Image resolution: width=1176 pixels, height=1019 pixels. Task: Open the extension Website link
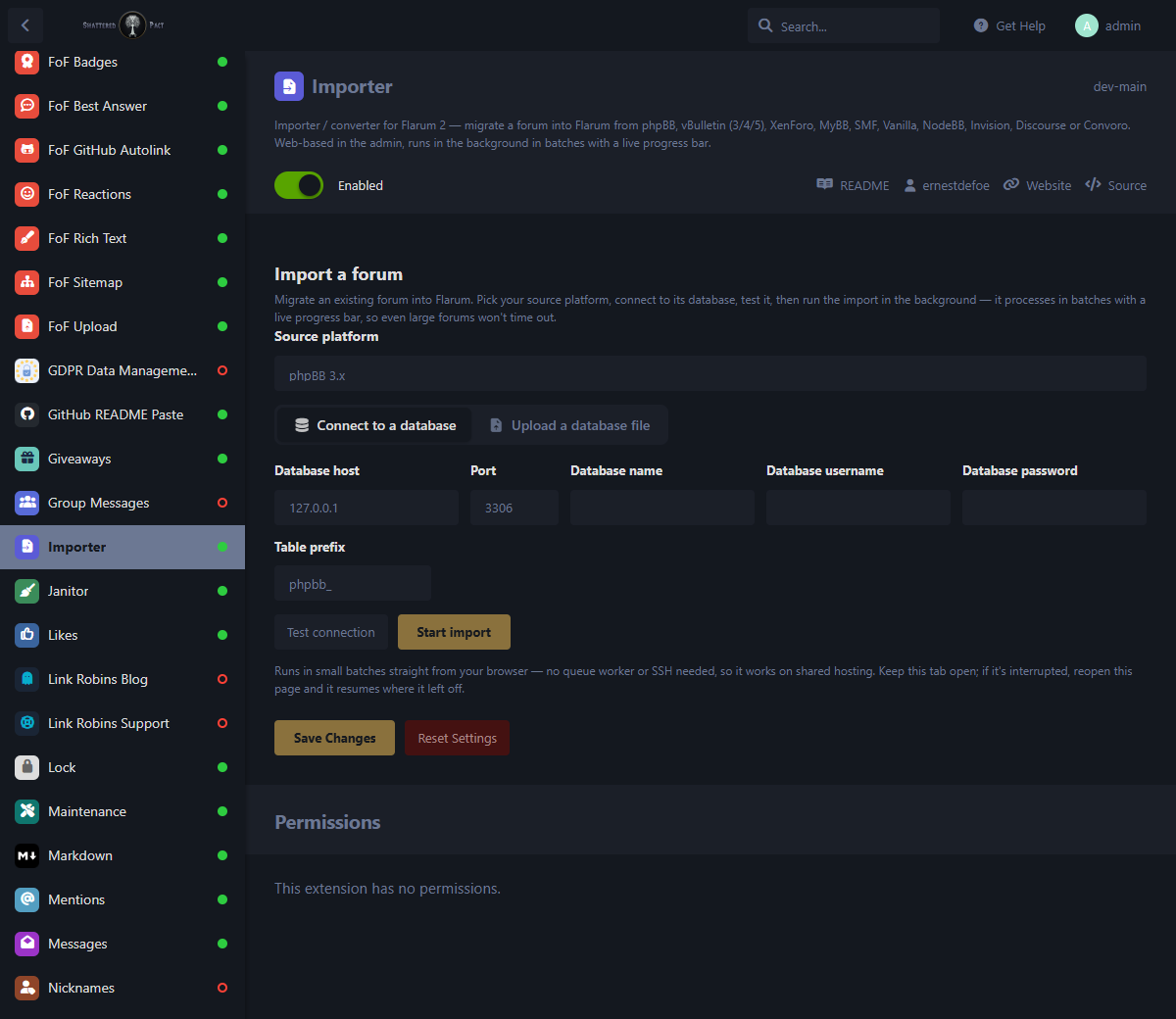(x=1037, y=185)
